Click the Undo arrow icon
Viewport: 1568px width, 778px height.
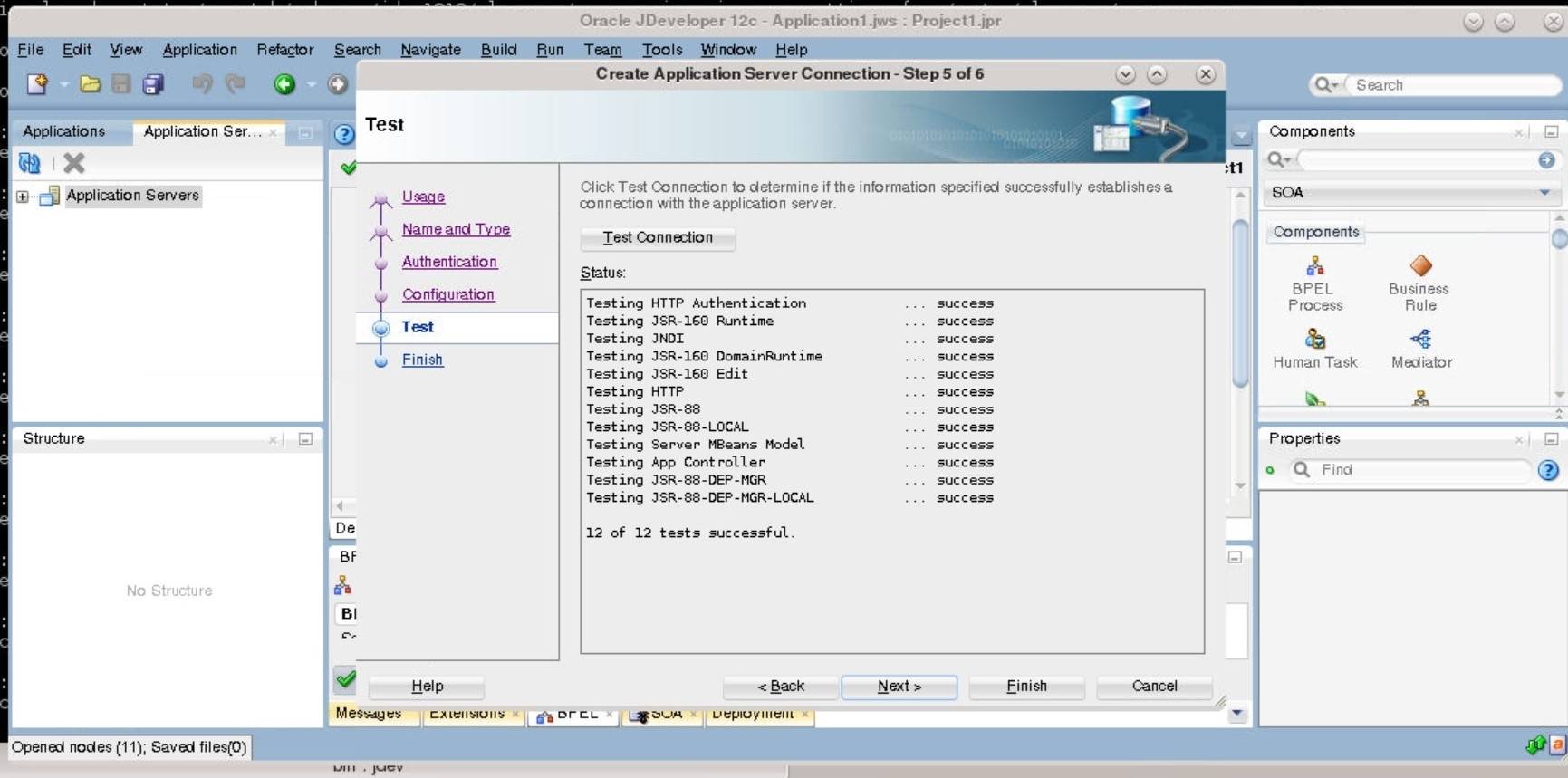point(202,84)
